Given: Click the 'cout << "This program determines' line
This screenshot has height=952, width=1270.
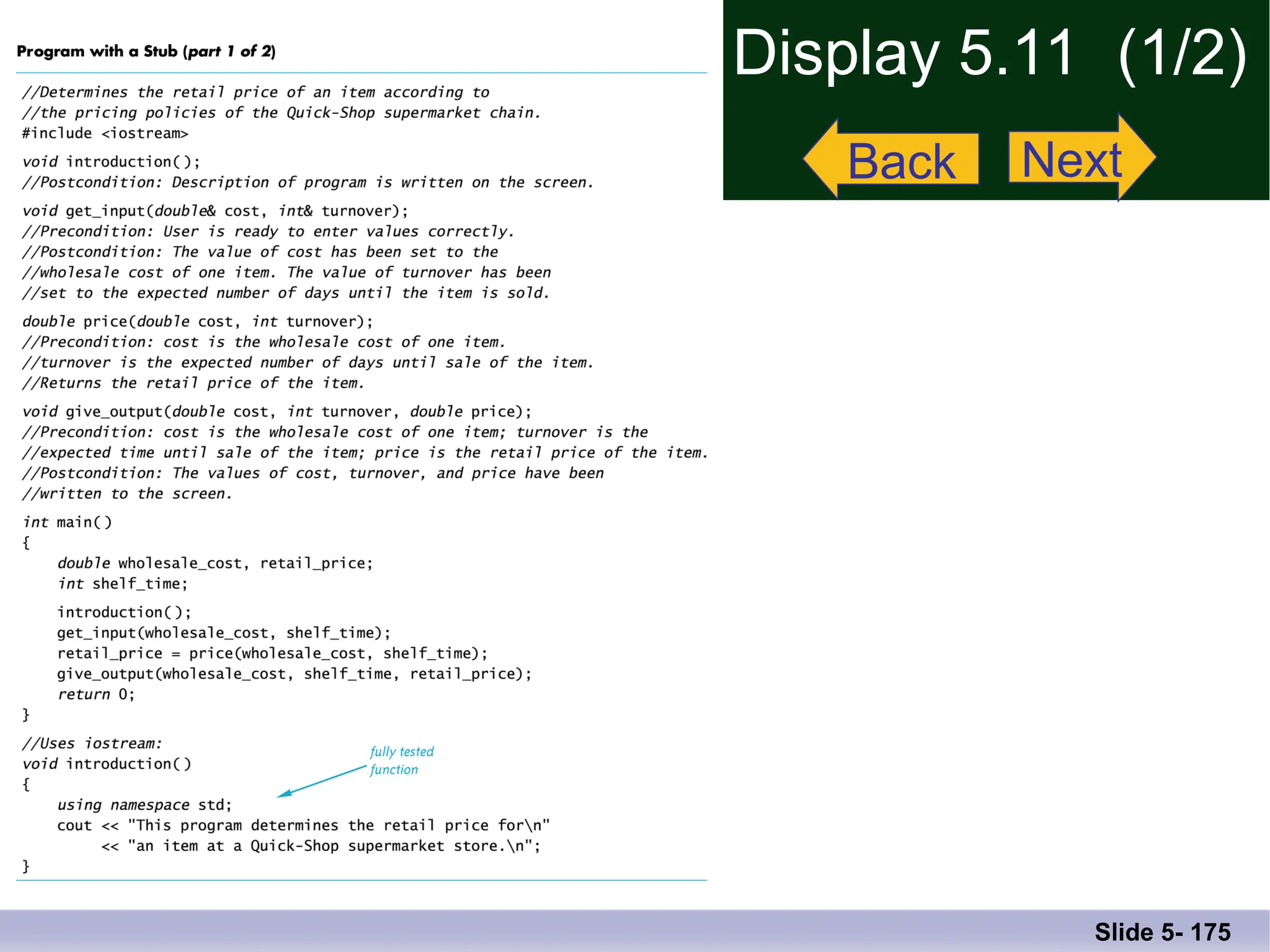Looking at the screenshot, I should [304, 825].
